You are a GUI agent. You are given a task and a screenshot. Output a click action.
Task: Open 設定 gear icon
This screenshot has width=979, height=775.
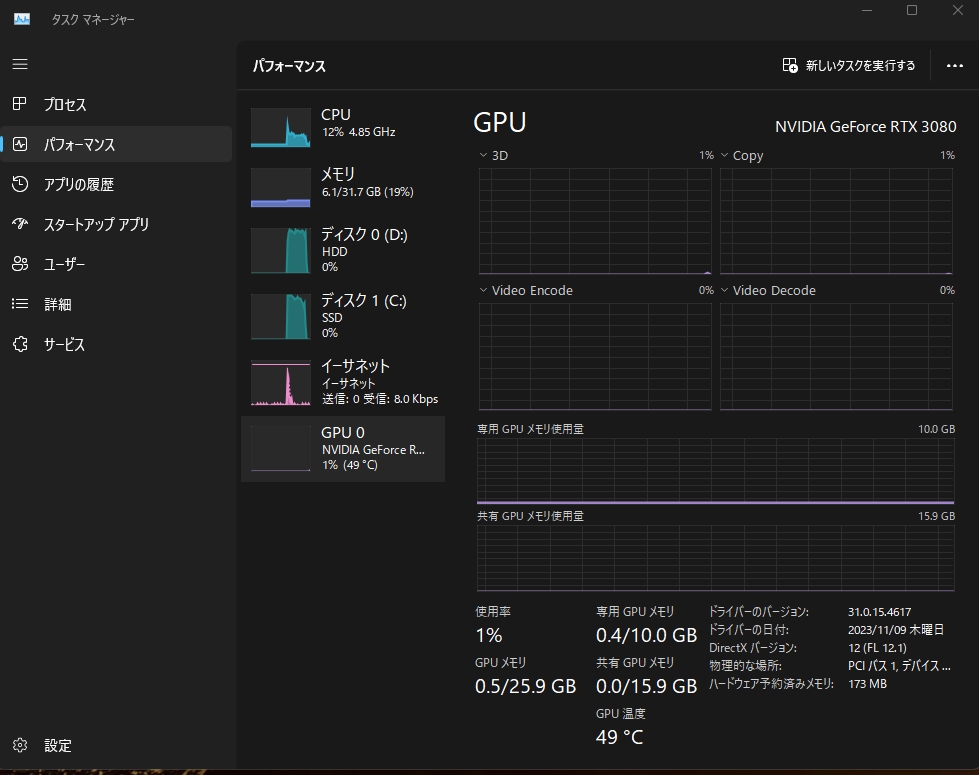[x=20, y=745]
